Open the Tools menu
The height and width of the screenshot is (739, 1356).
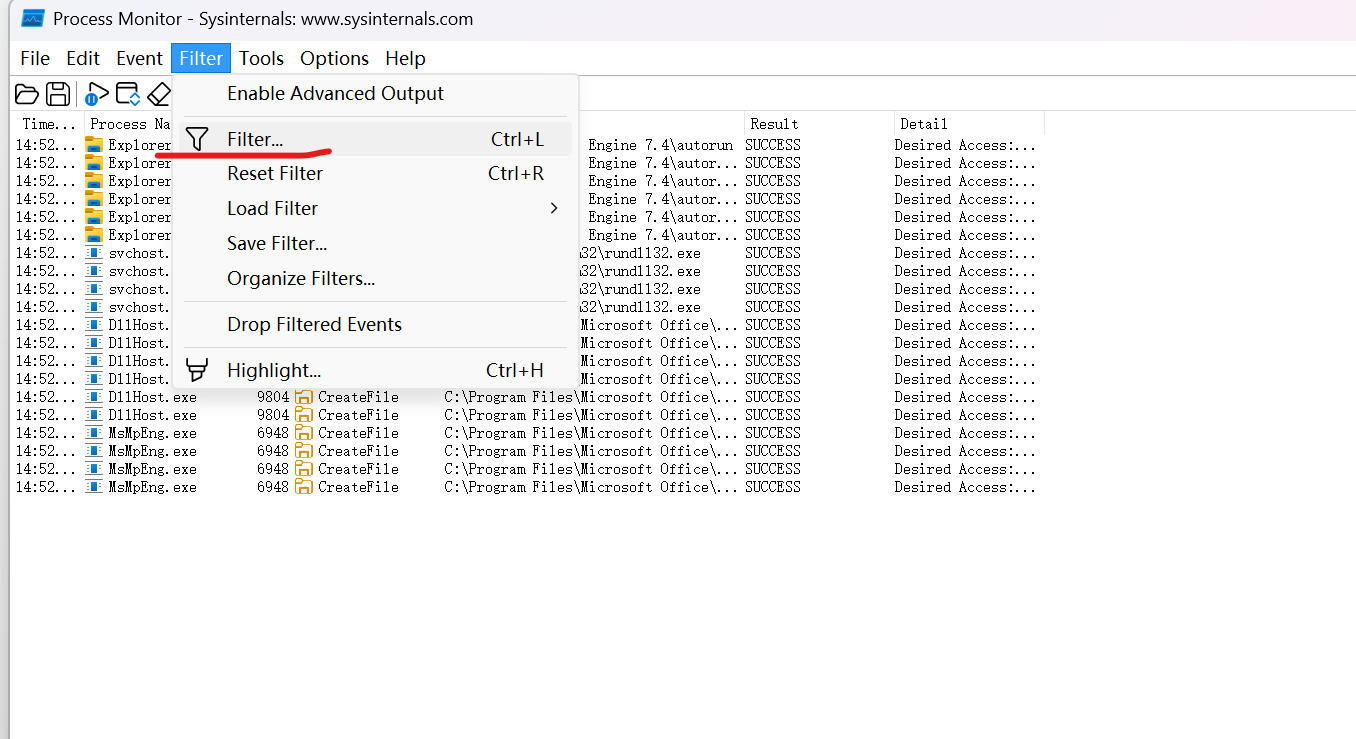(262, 58)
